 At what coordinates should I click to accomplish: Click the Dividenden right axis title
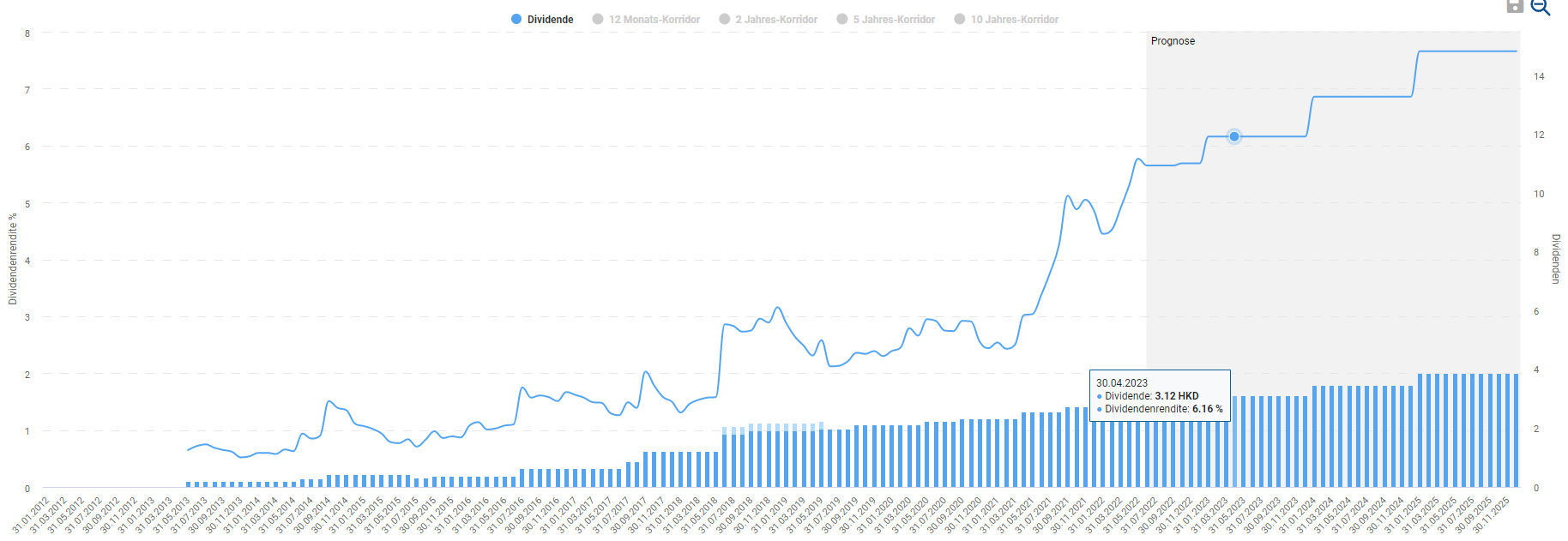tap(1555, 259)
